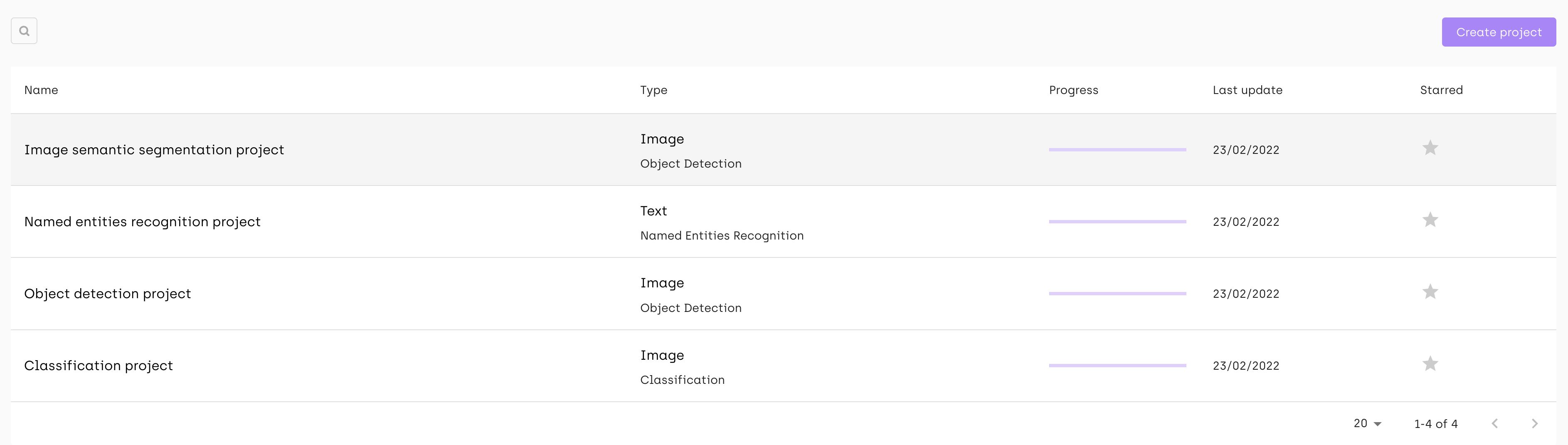Click the Create project button

point(1498,32)
